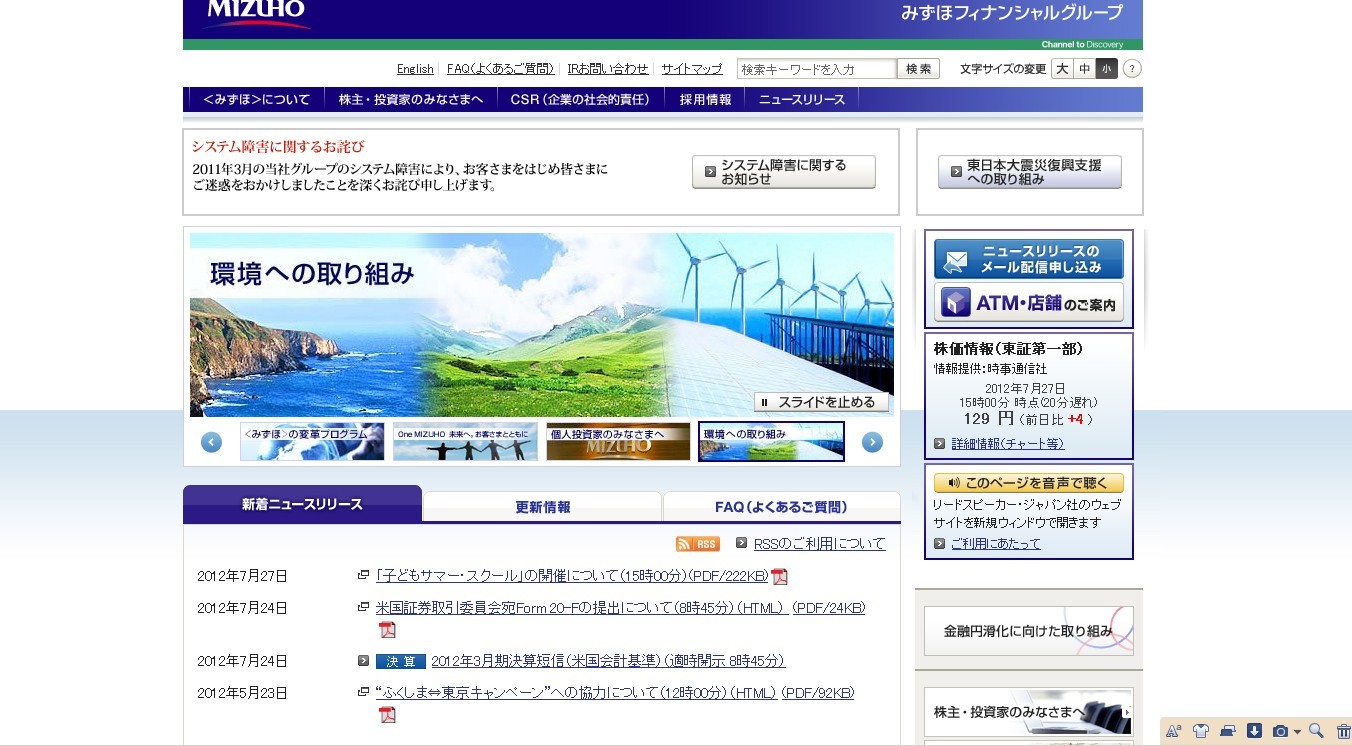The image size is (1352, 746).
Task: Select 個人投資家のみなさまへ slide thumbnail
Action: pyautogui.click(x=618, y=441)
